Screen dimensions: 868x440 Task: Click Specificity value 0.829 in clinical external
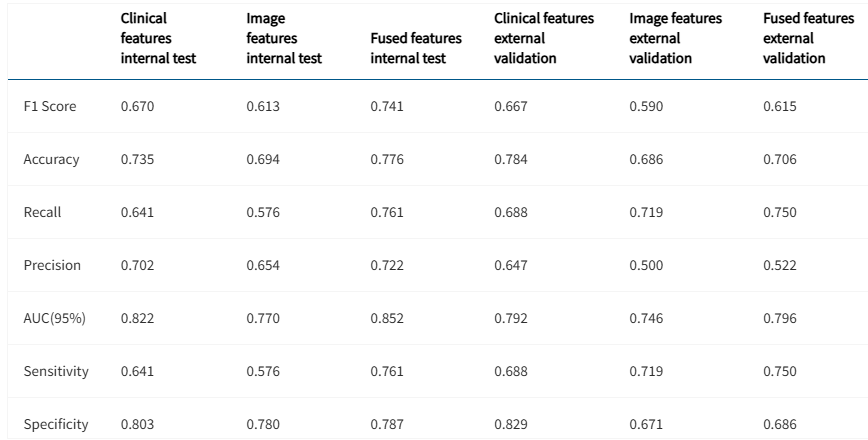point(511,425)
